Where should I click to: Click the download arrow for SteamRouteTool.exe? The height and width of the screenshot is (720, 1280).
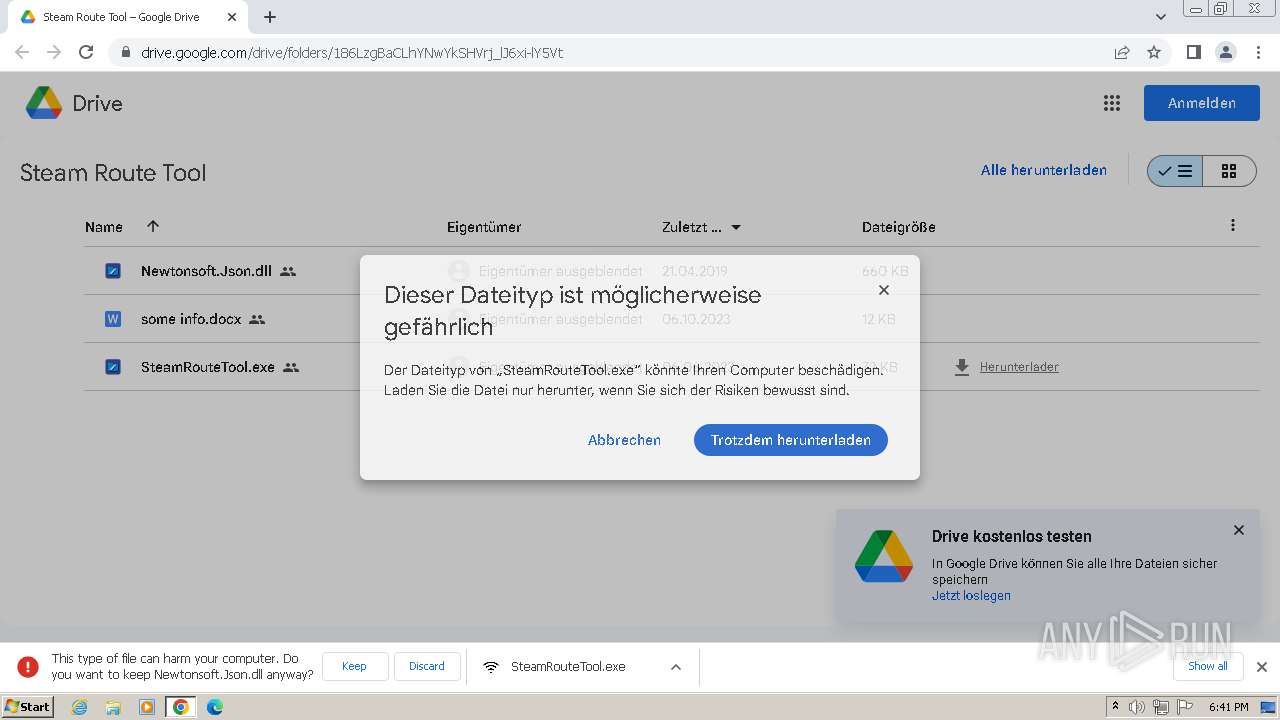coord(962,367)
